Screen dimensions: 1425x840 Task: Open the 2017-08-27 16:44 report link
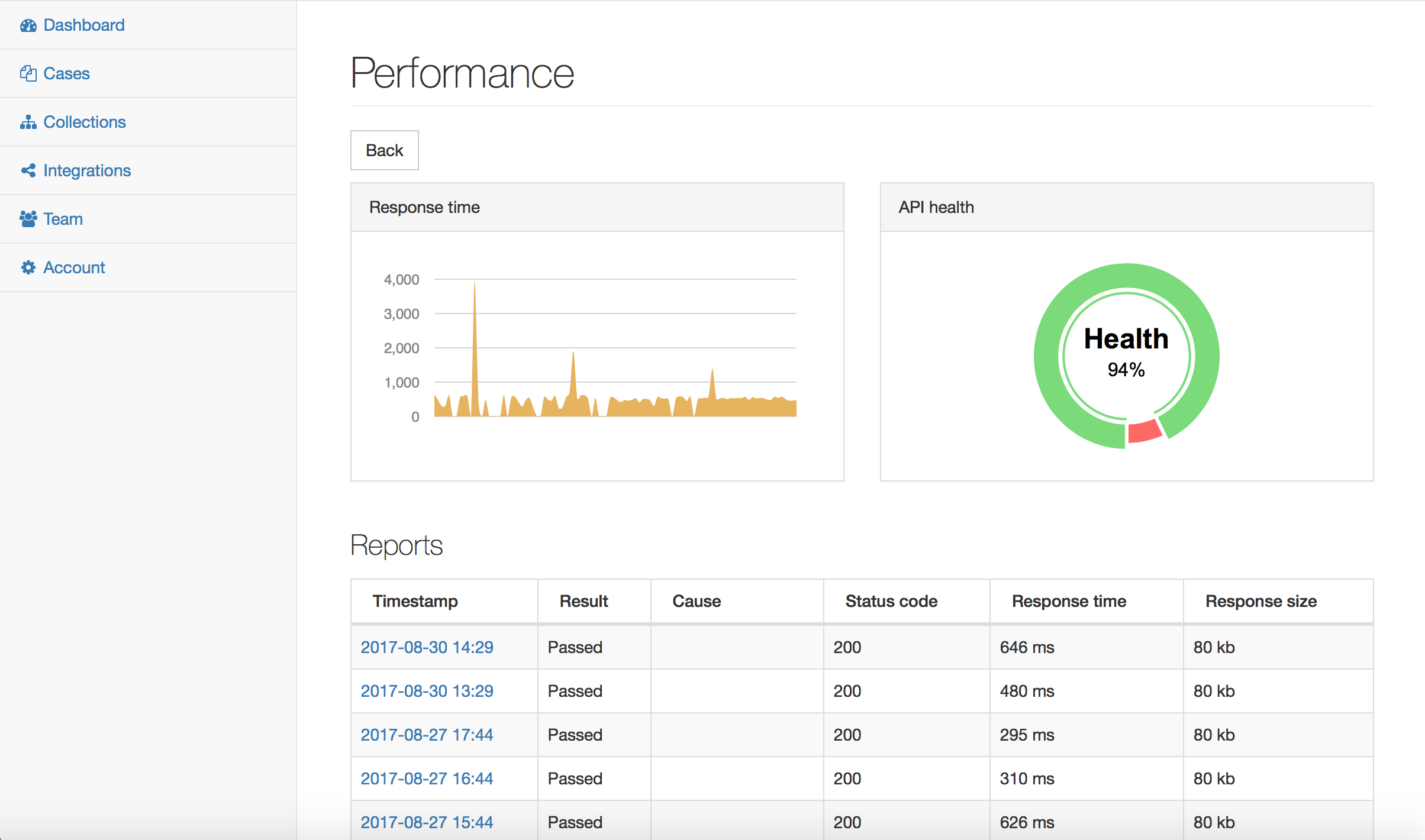pyautogui.click(x=427, y=778)
